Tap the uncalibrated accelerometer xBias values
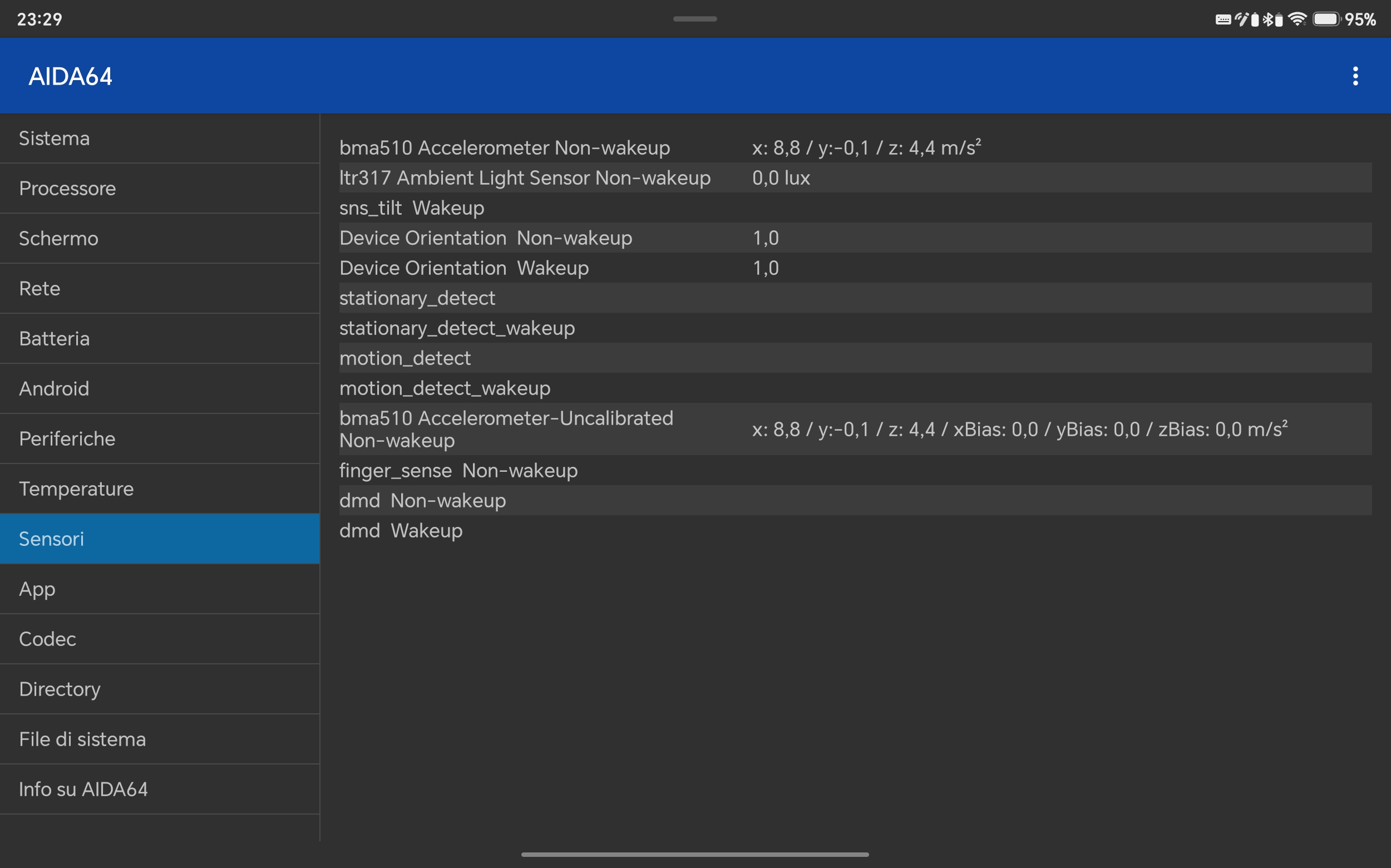 [x=1019, y=430]
